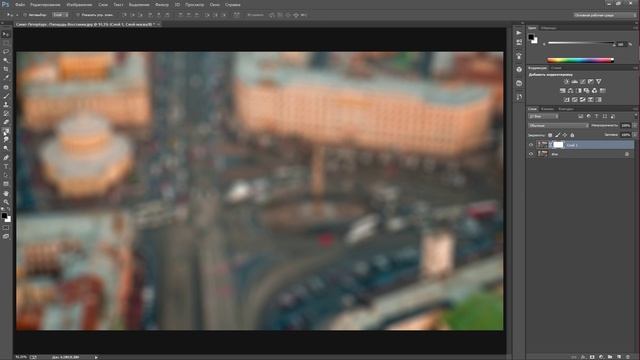Open the Фильтр menu
This screenshot has width=640, height=360.
162,5
